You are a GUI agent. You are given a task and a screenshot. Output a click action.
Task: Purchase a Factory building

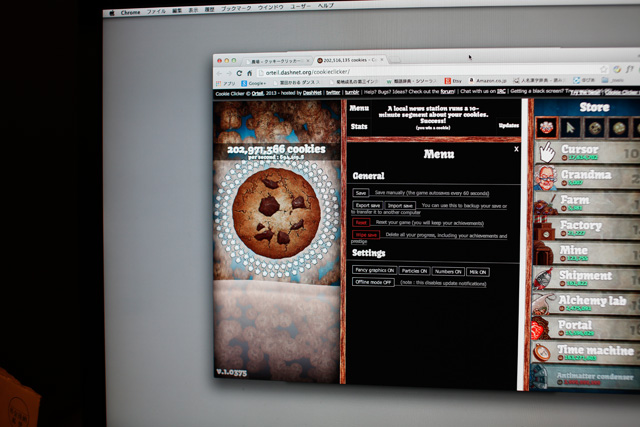click(585, 229)
